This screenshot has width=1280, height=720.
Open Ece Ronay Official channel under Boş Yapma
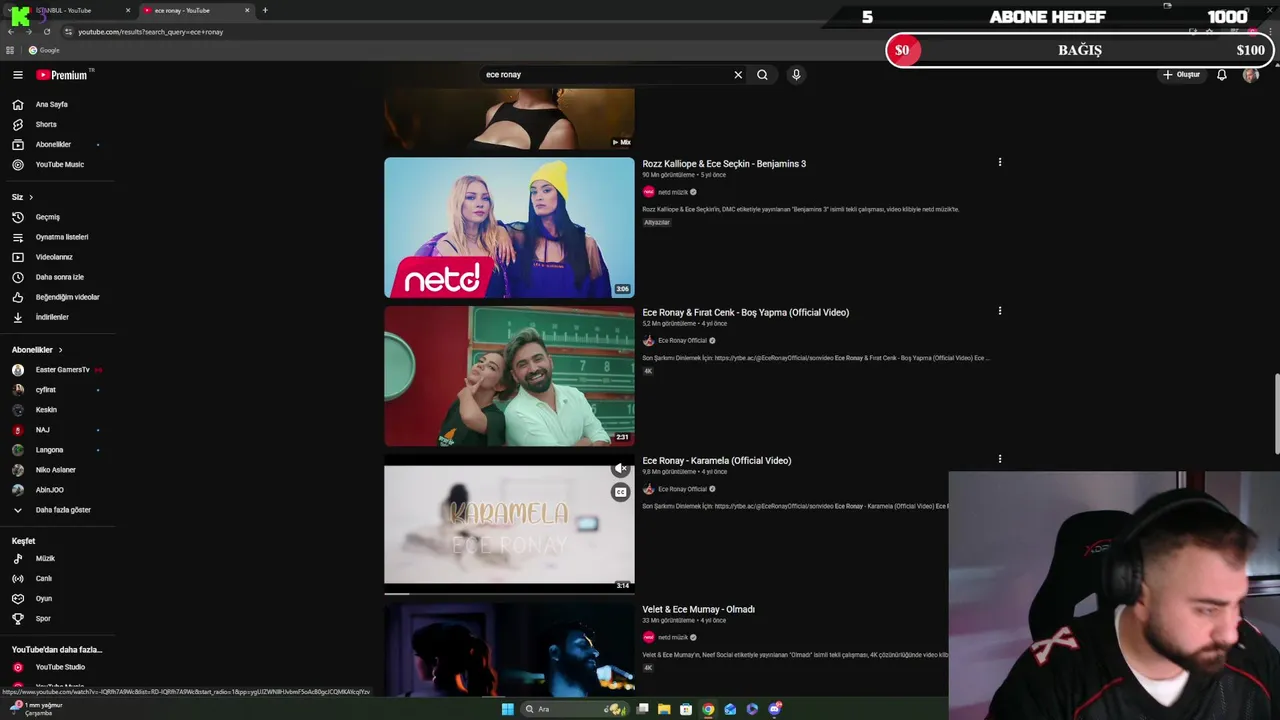682,341
